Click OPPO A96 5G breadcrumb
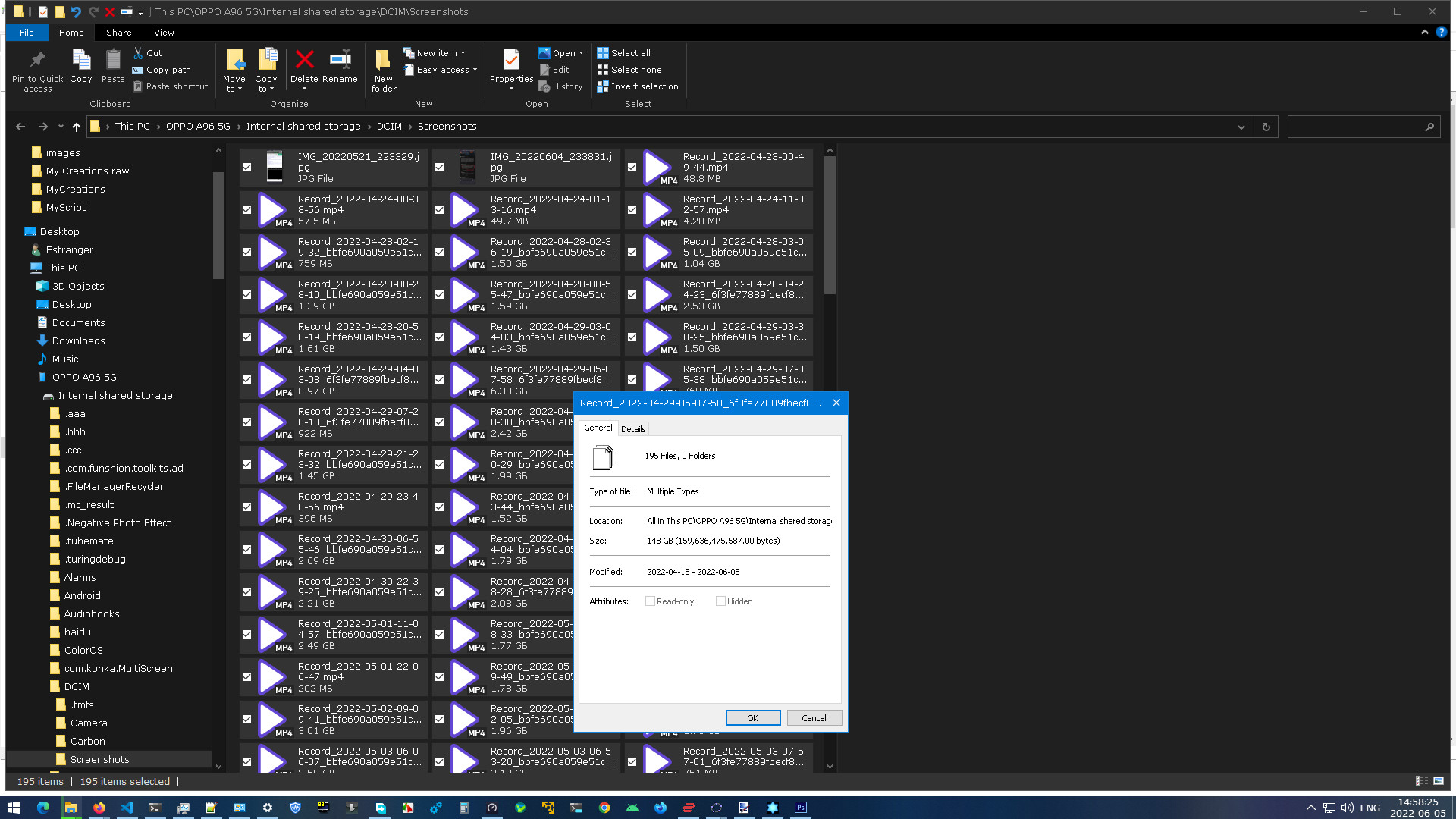Viewport: 1456px width, 819px height. (x=198, y=127)
